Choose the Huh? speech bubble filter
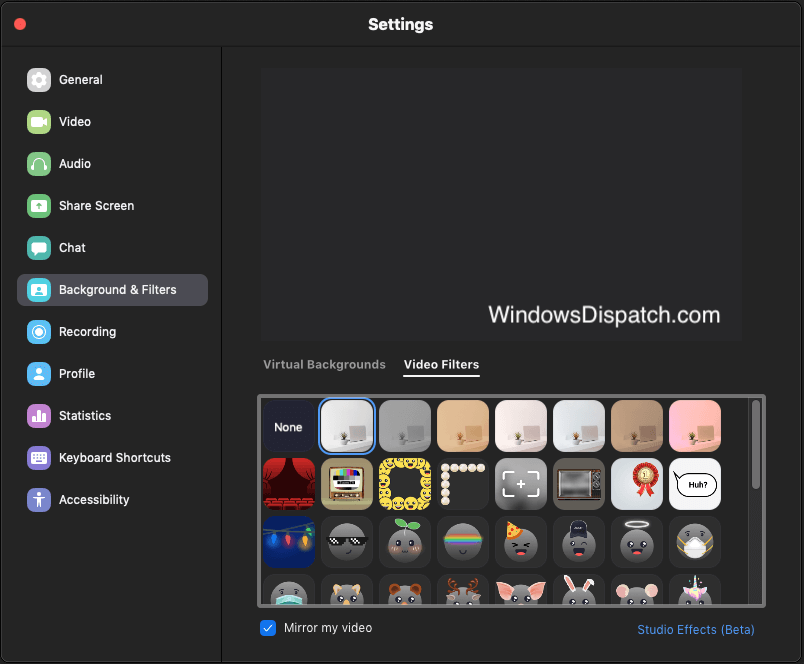The image size is (804, 664). pyautogui.click(x=695, y=484)
